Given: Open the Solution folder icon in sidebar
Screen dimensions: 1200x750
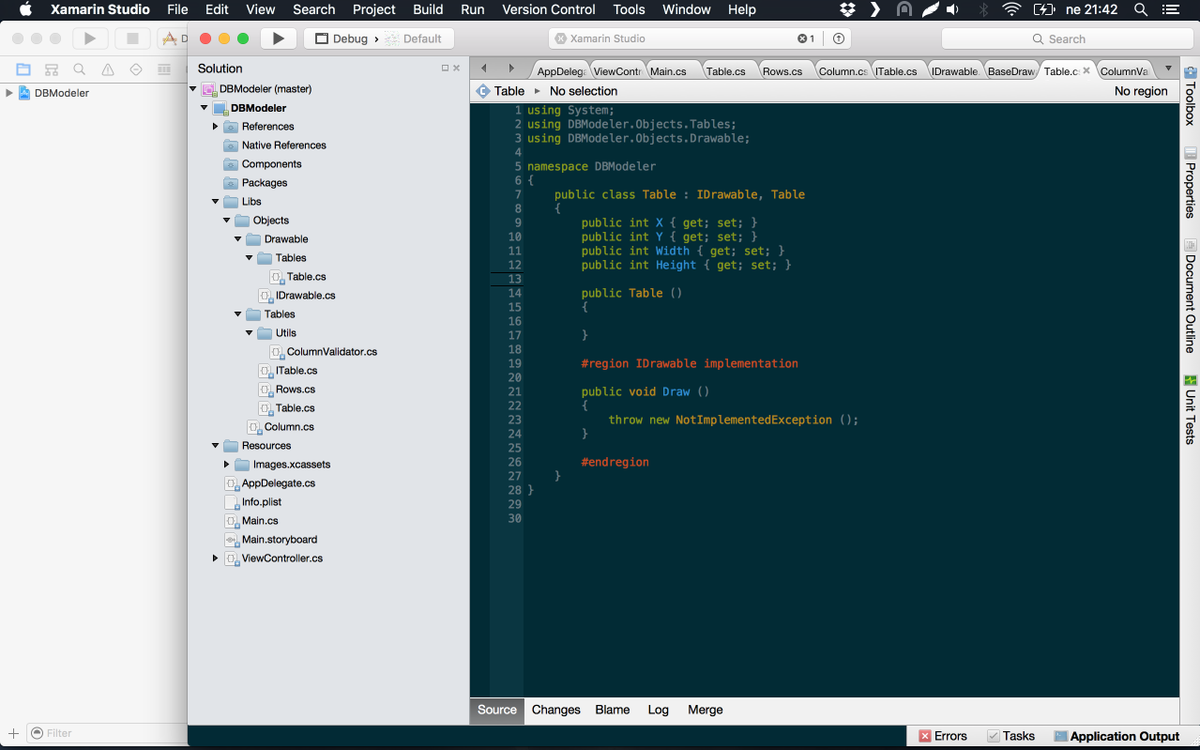Looking at the screenshot, I should [23, 68].
